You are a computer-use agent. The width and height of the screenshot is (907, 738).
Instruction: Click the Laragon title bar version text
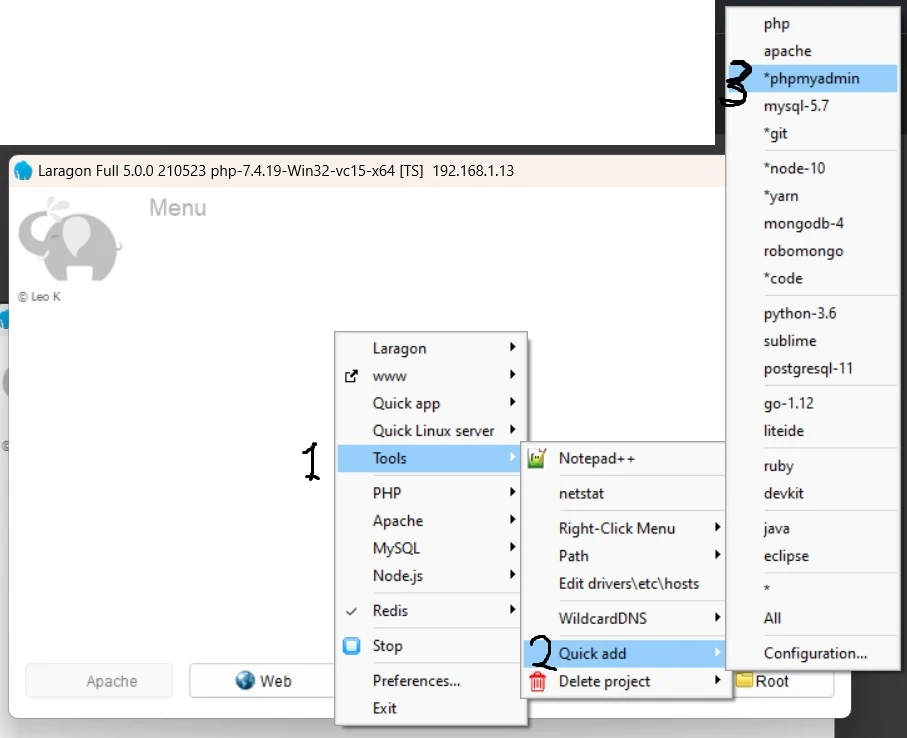tap(276, 171)
